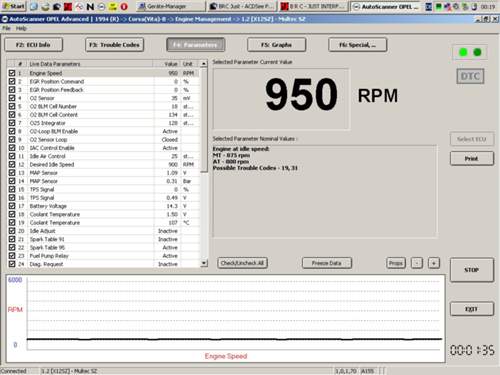Click the Props button
500x375 pixels.
click(396, 263)
